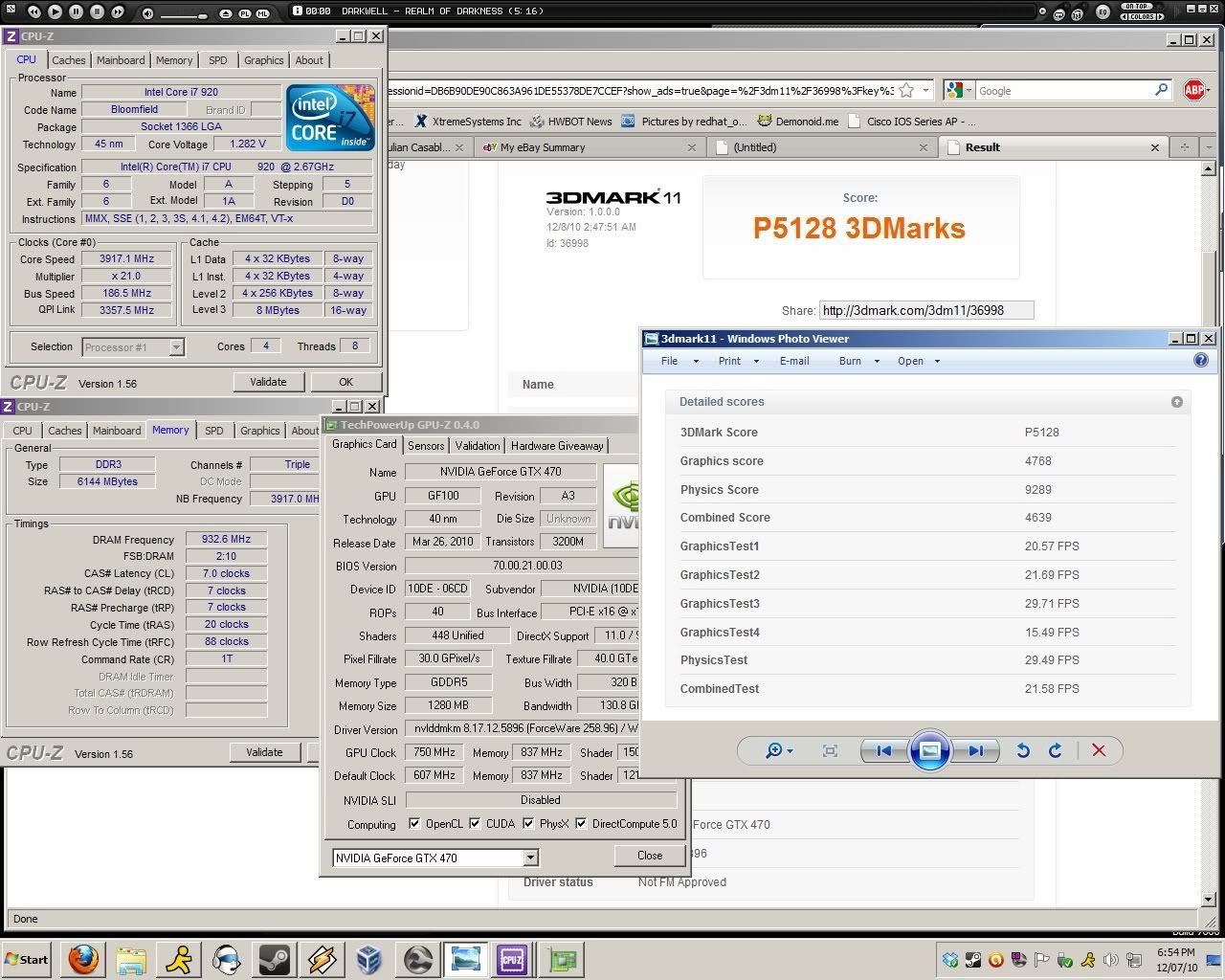Click the previous track button in media player
The height and width of the screenshot is (980, 1225).
(33, 11)
